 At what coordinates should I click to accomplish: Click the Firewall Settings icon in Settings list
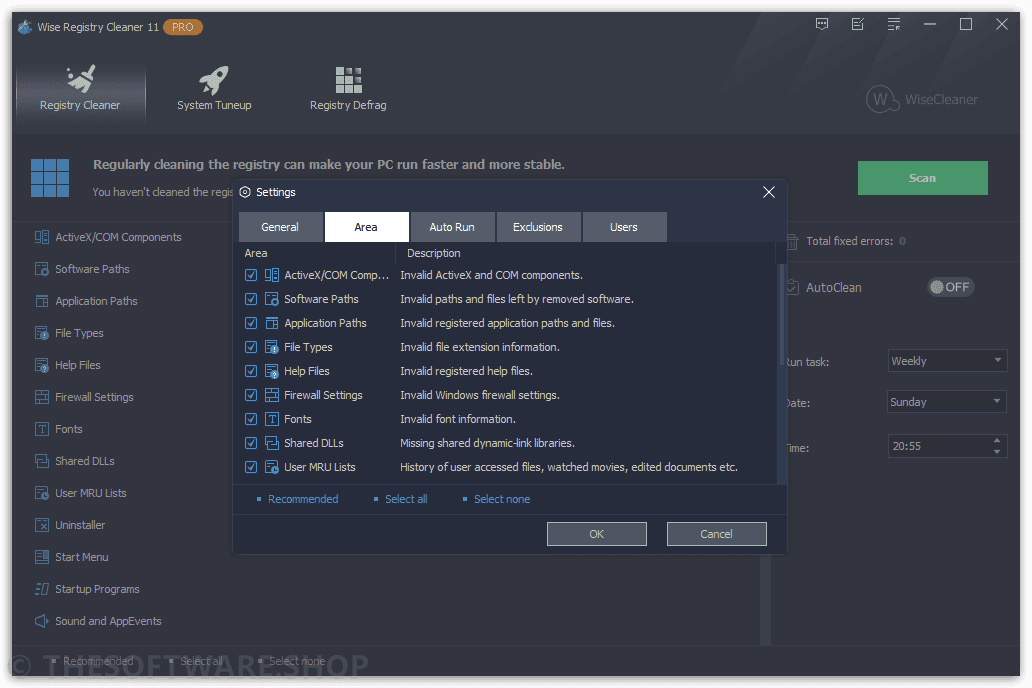click(x=271, y=395)
